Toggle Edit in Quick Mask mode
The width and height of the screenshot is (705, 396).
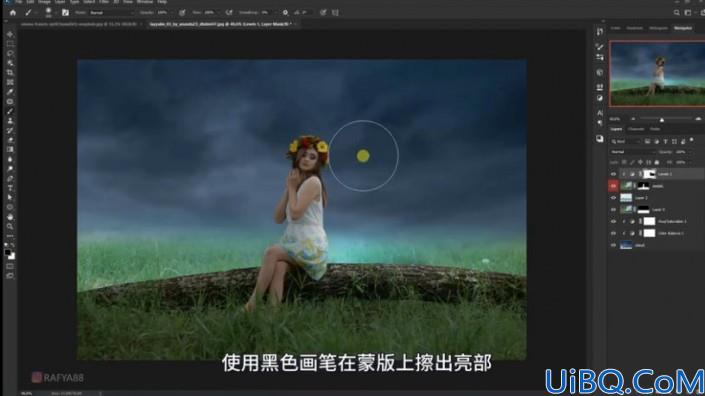[x=10, y=267]
